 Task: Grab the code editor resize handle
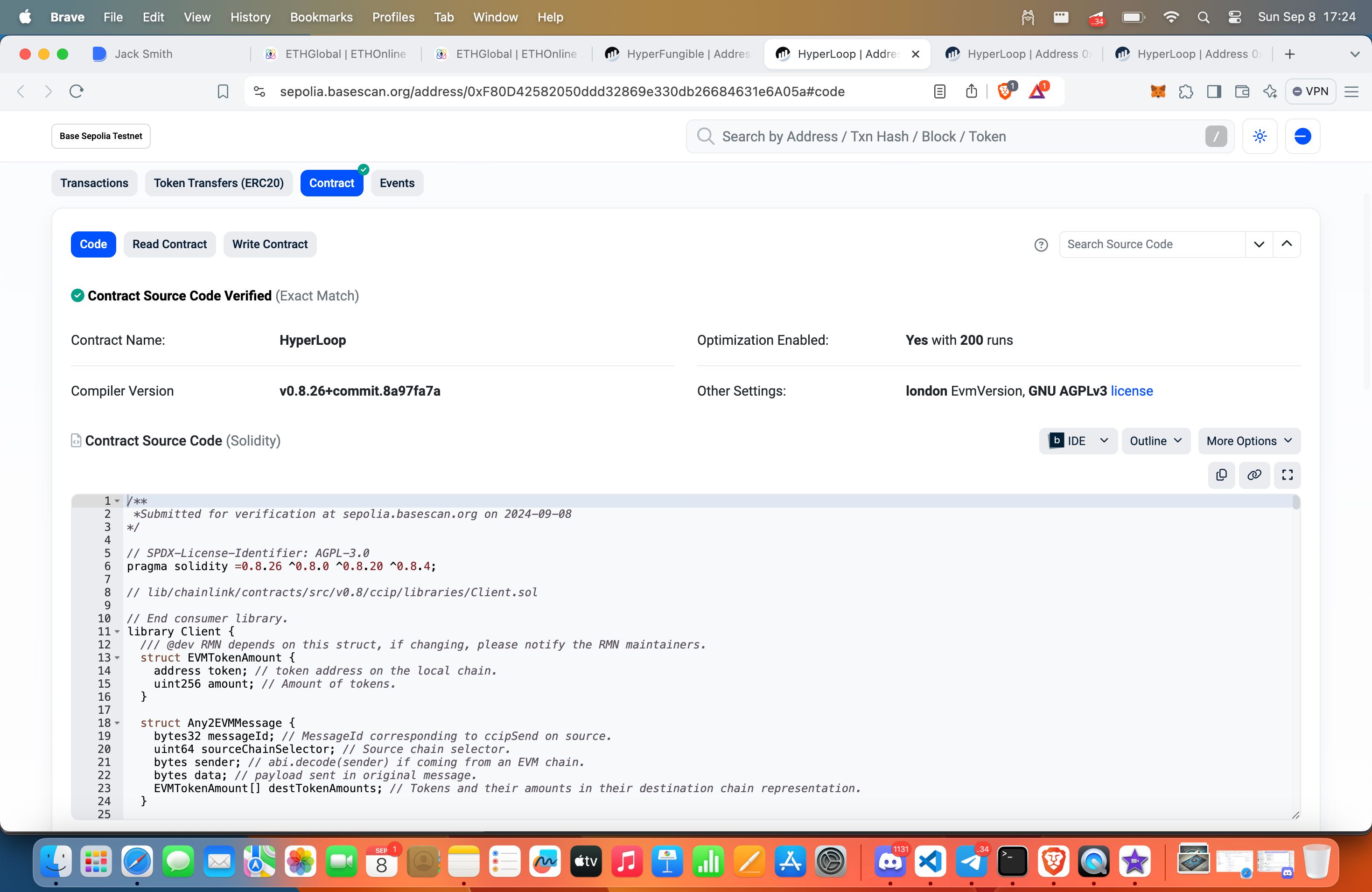[1295, 815]
